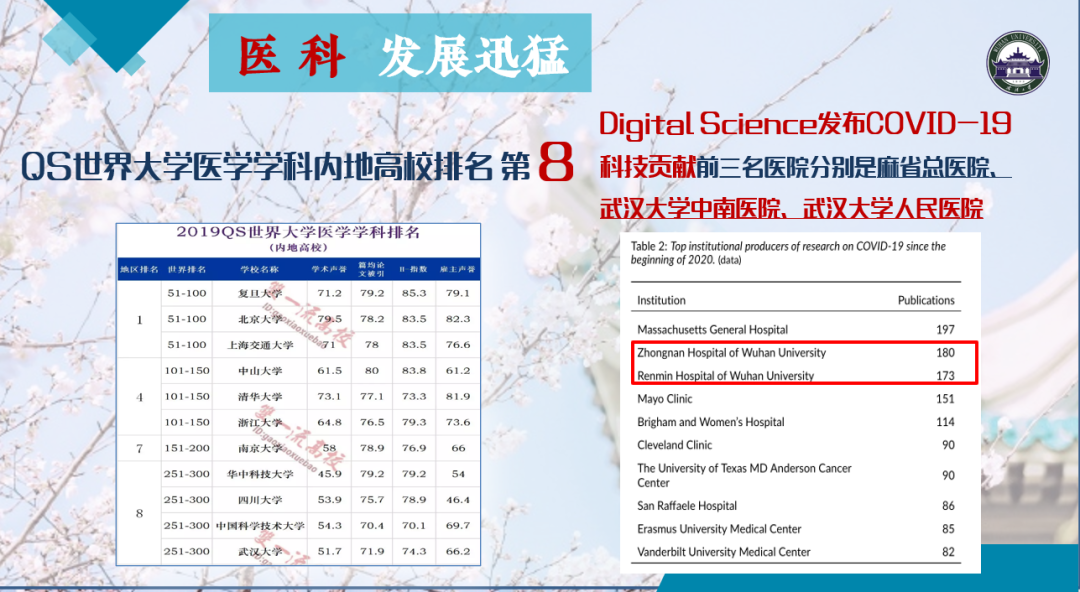
Task: Click the 上海交通大学 table cell
Action: coord(260,345)
